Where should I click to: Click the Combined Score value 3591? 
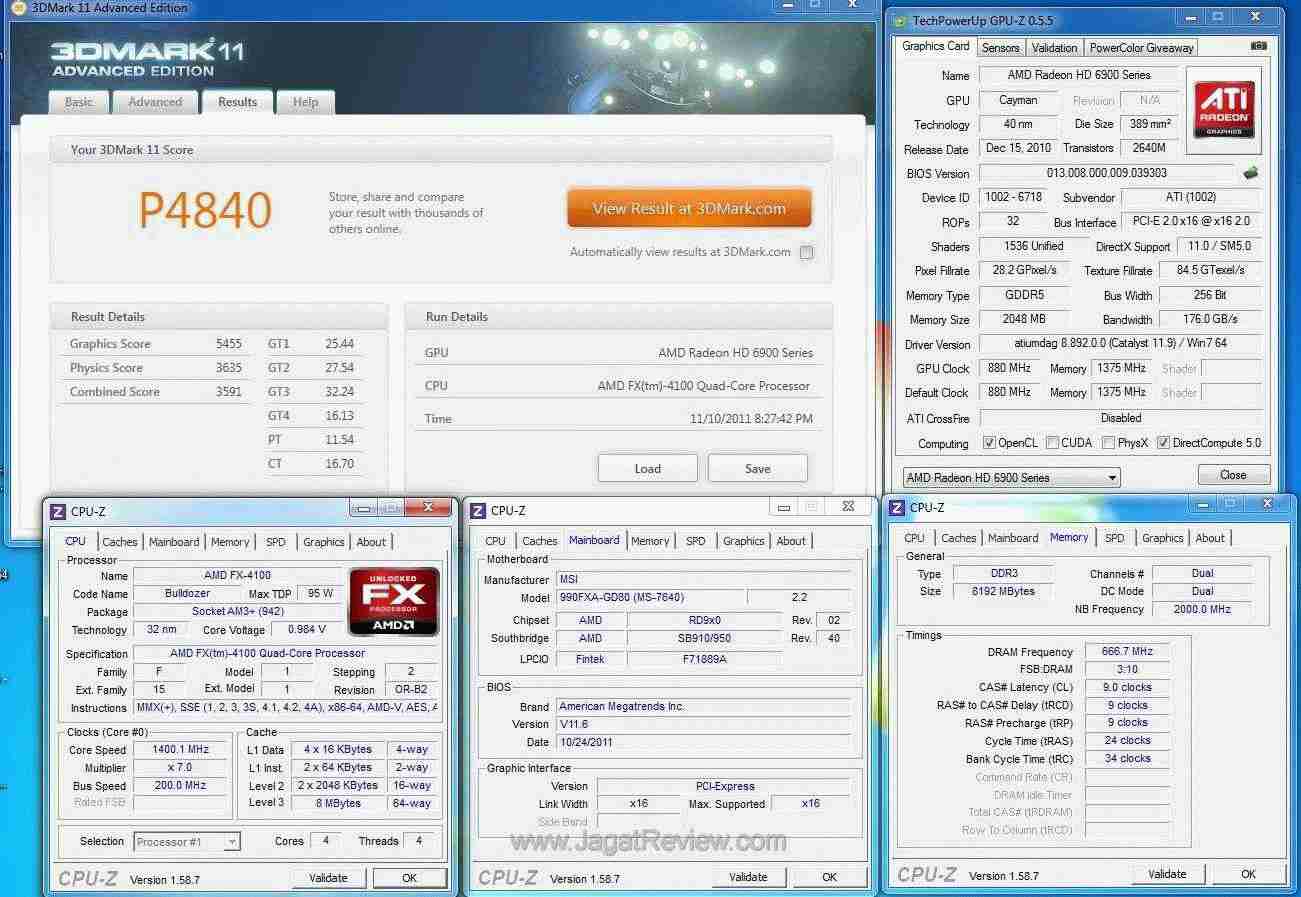coord(229,392)
